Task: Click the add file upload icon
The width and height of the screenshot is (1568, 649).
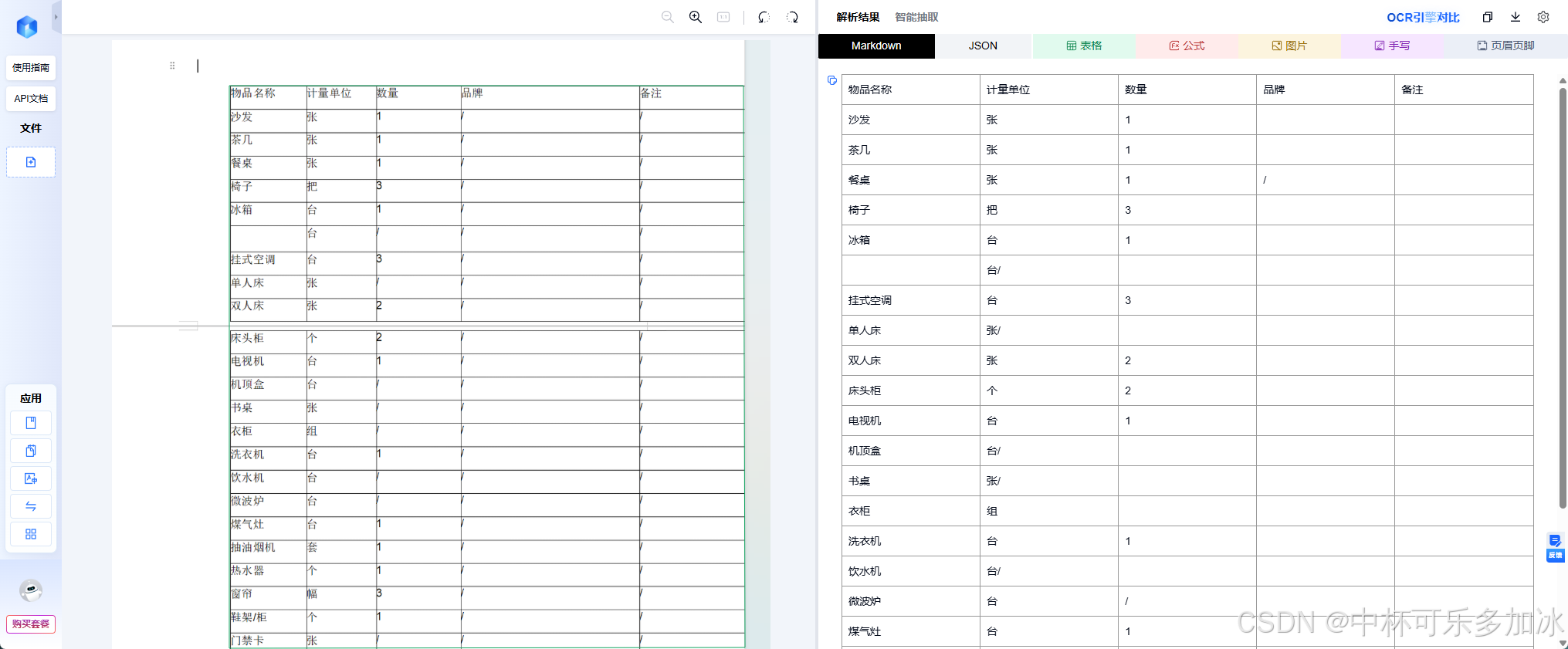Action: tap(31, 162)
